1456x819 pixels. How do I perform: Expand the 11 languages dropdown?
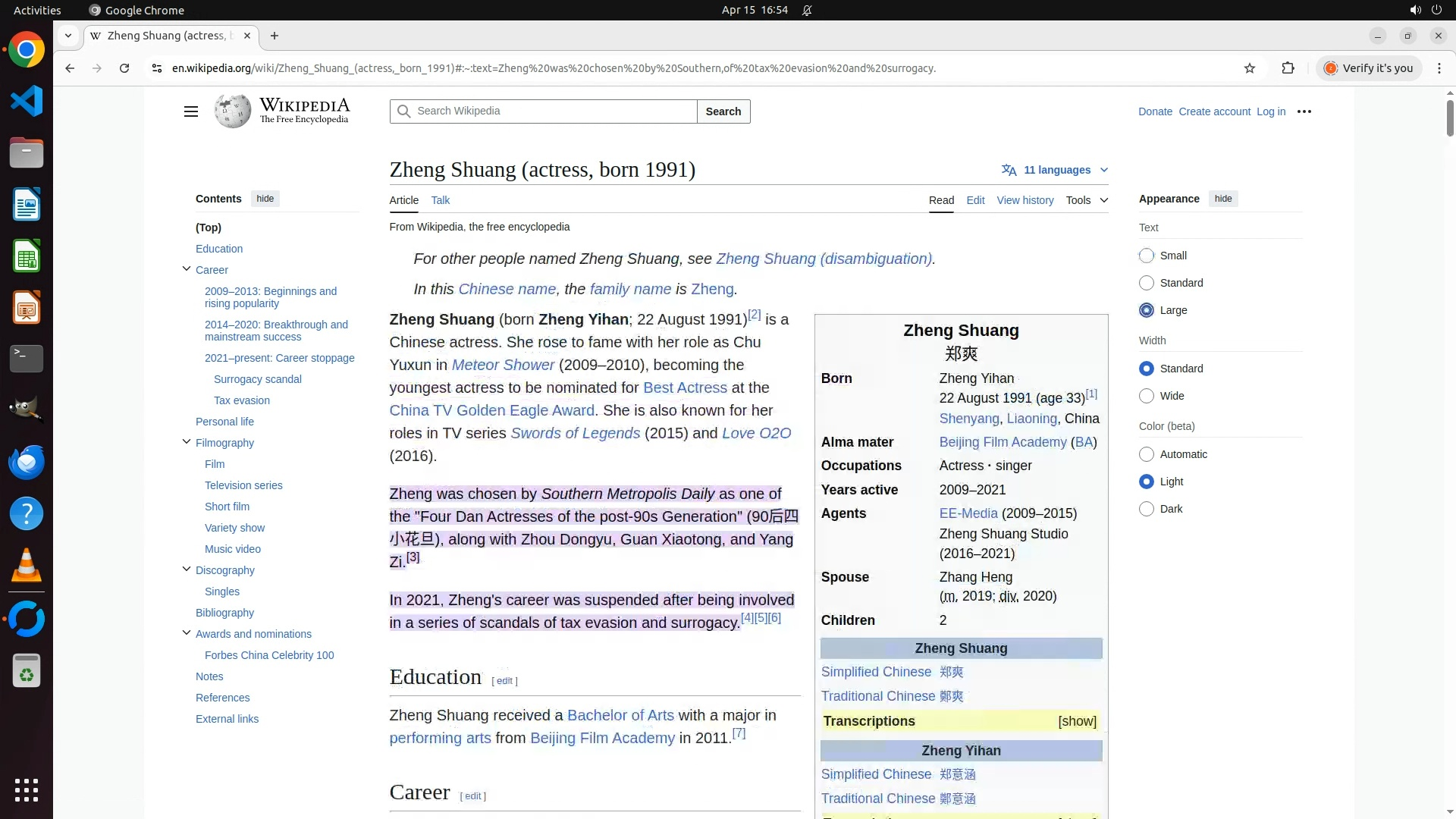pyautogui.click(x=1055, y=170)
